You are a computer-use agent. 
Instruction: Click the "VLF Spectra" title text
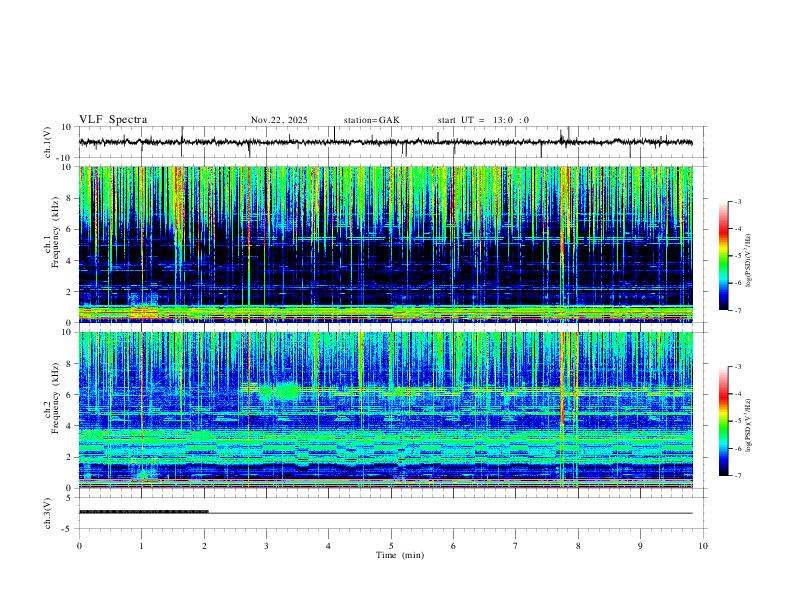click(x=113, y=120)
